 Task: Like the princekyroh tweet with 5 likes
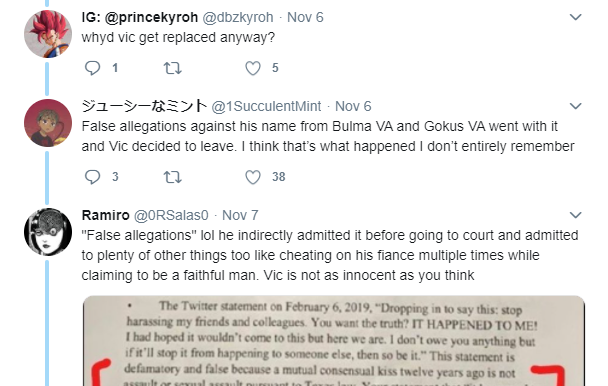253,68
